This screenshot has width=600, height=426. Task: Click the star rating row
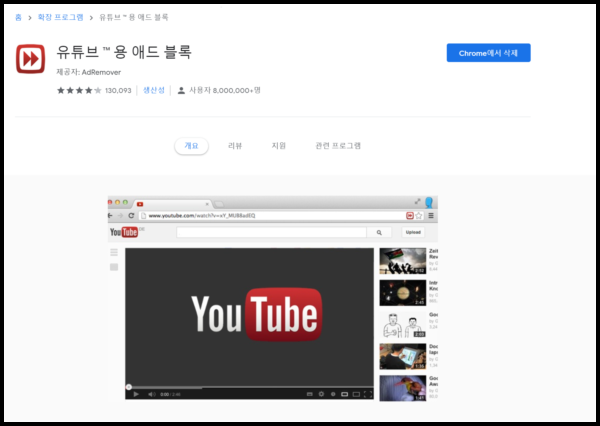pyautogui.click(x=79, y=90)
